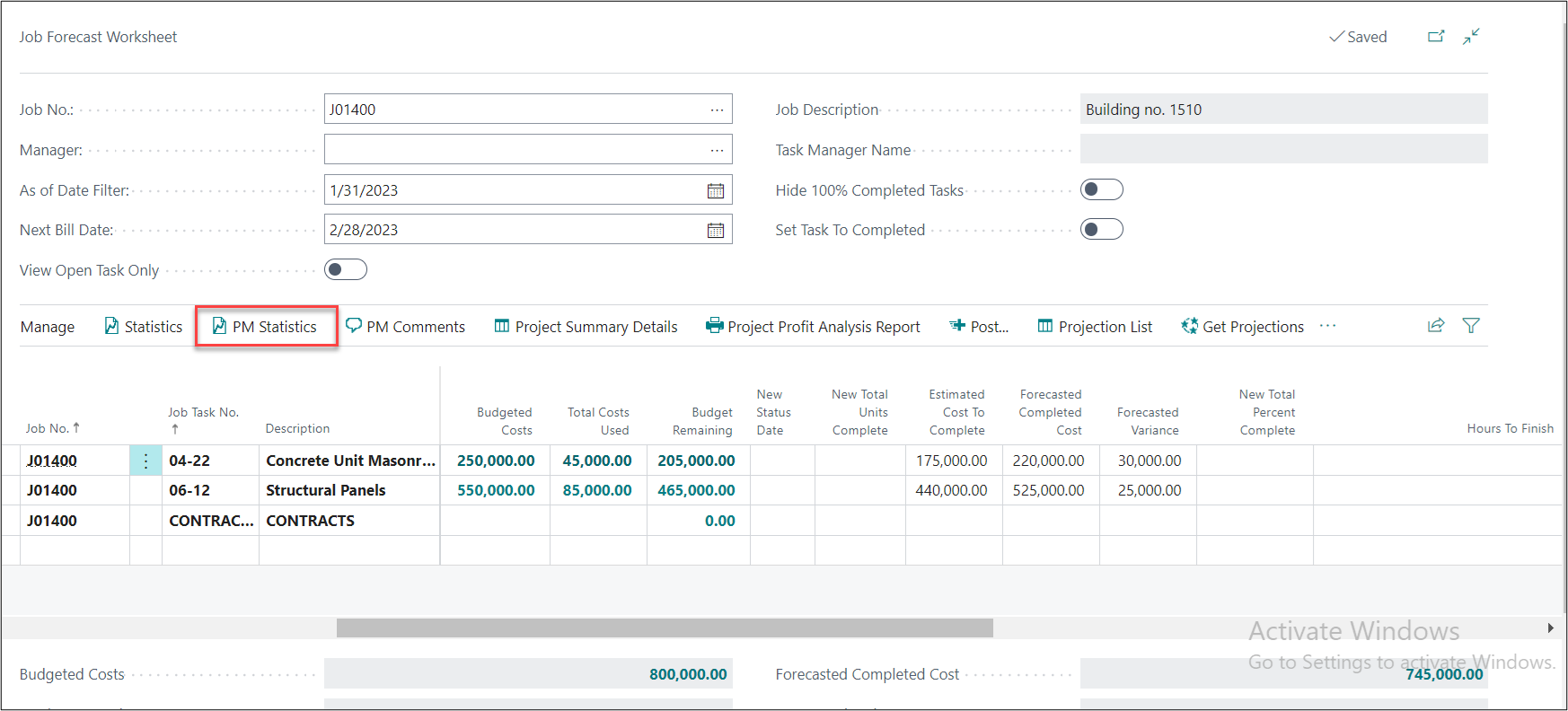Click the share icon above the grid
The width and height of the screenshot is (1568, 711).
[x=1436, y=326]
